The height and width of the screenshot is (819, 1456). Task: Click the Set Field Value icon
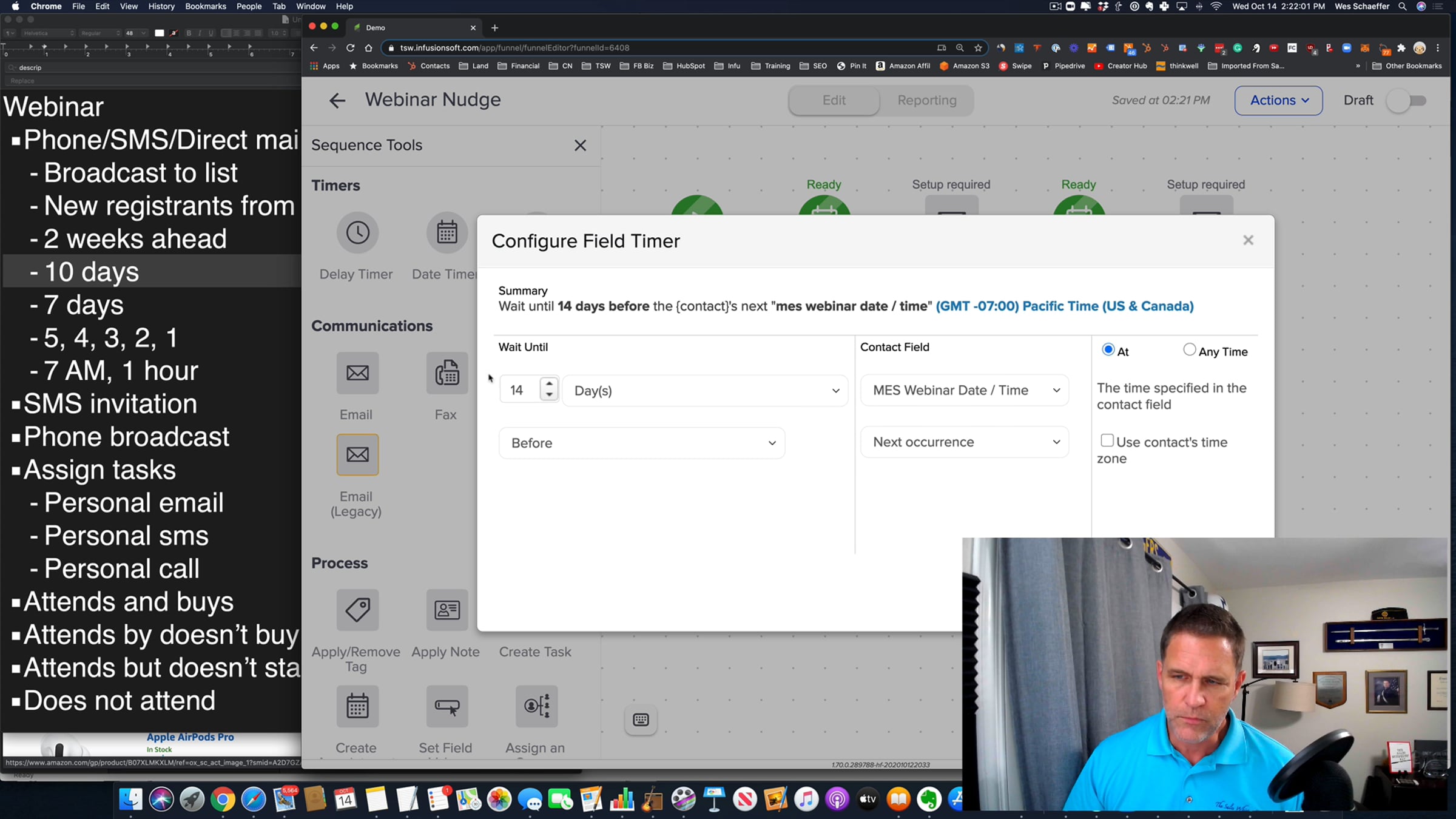coord(447,706)
